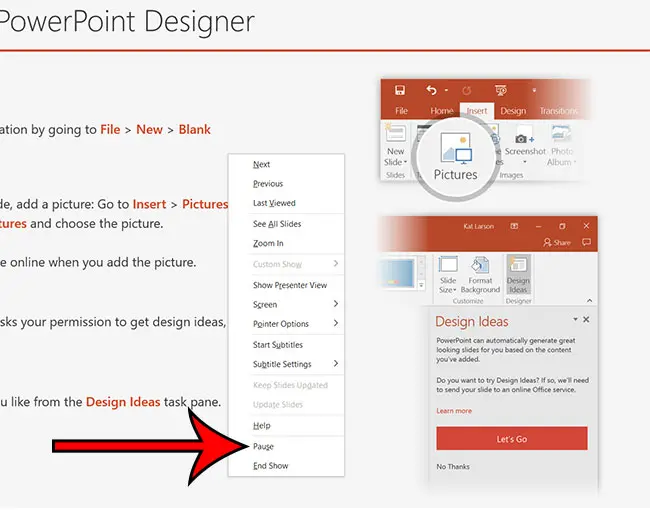
Task: Click the File link in the instructions
Action: point(110,129)
